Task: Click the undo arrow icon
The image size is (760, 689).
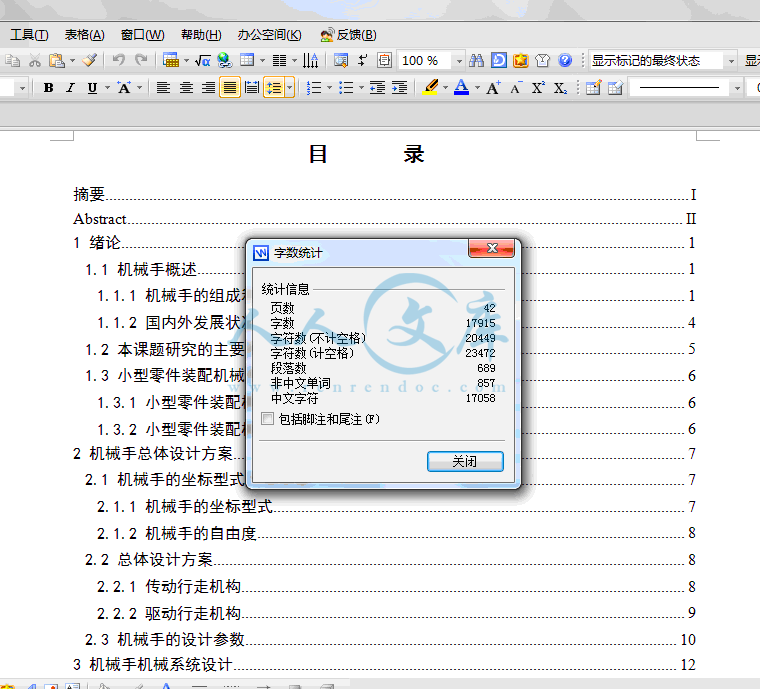Action: point(118,61)
